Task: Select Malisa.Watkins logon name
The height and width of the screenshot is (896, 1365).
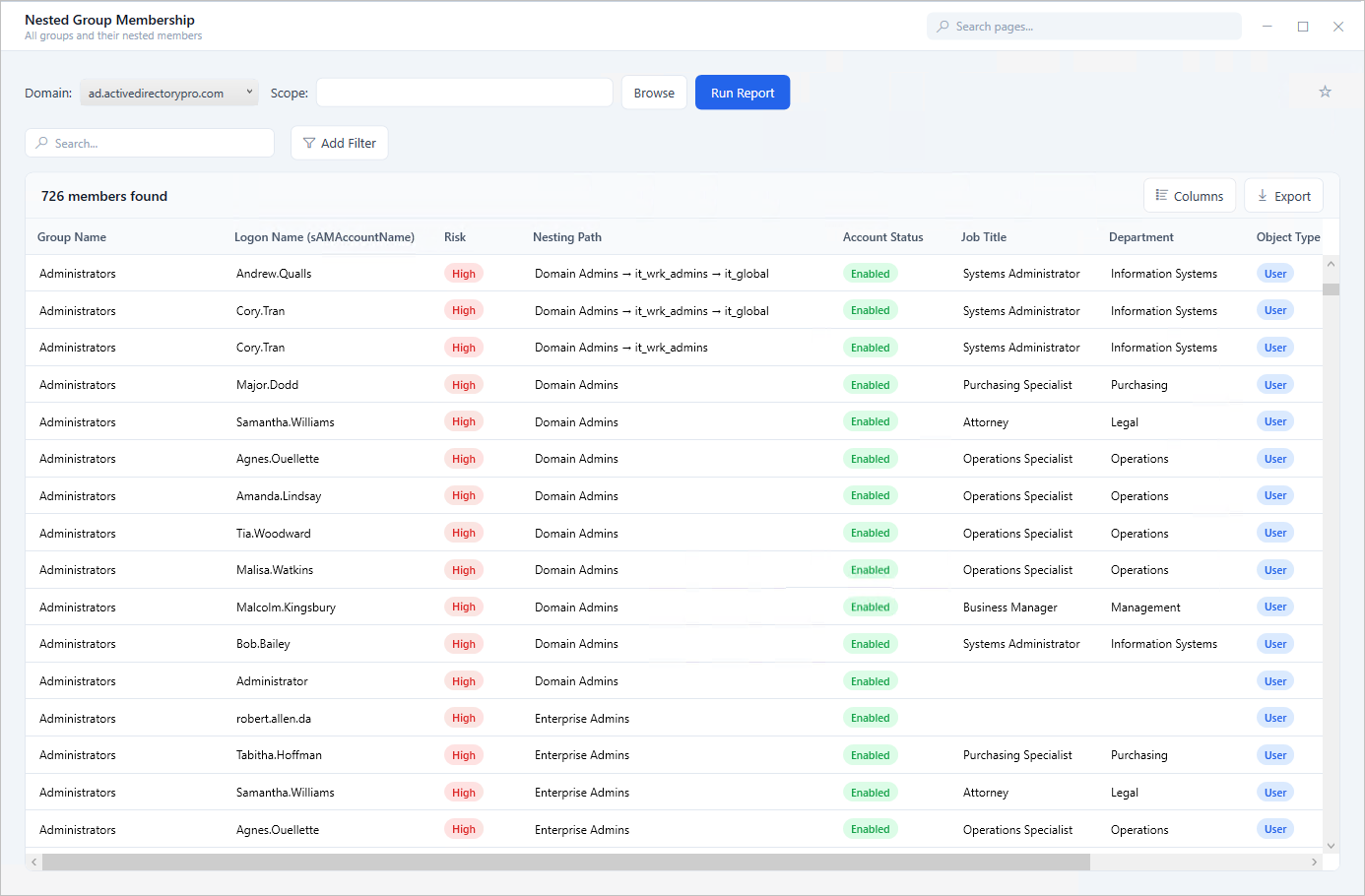Action: [275, 570]
